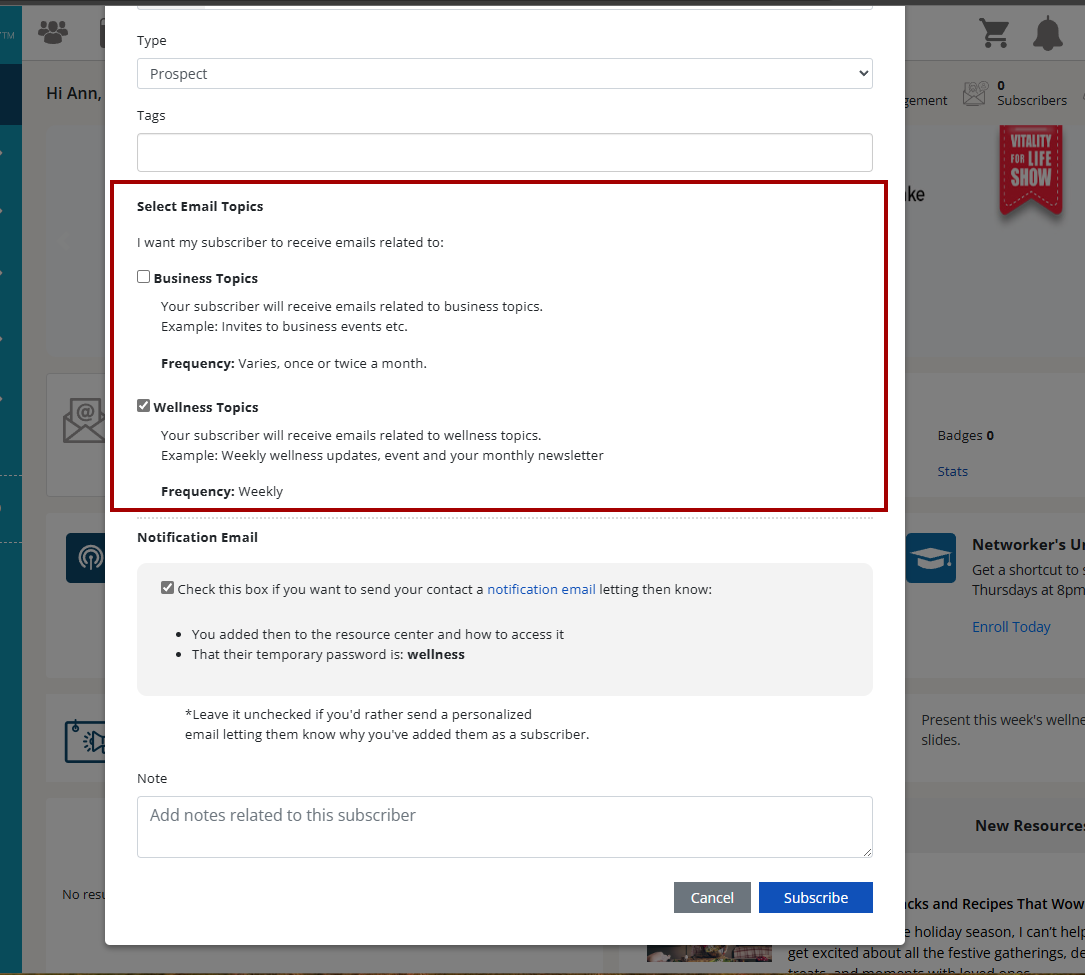1085x975 pixels.
Task: Click the Cancel button
Action: (712, 897)
